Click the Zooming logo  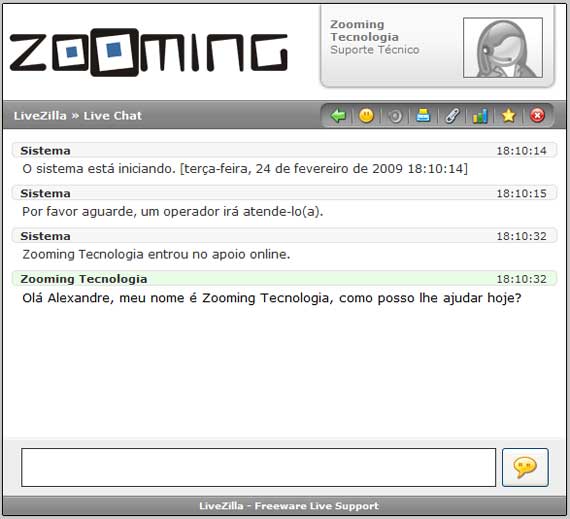click(x=149, y=52)
